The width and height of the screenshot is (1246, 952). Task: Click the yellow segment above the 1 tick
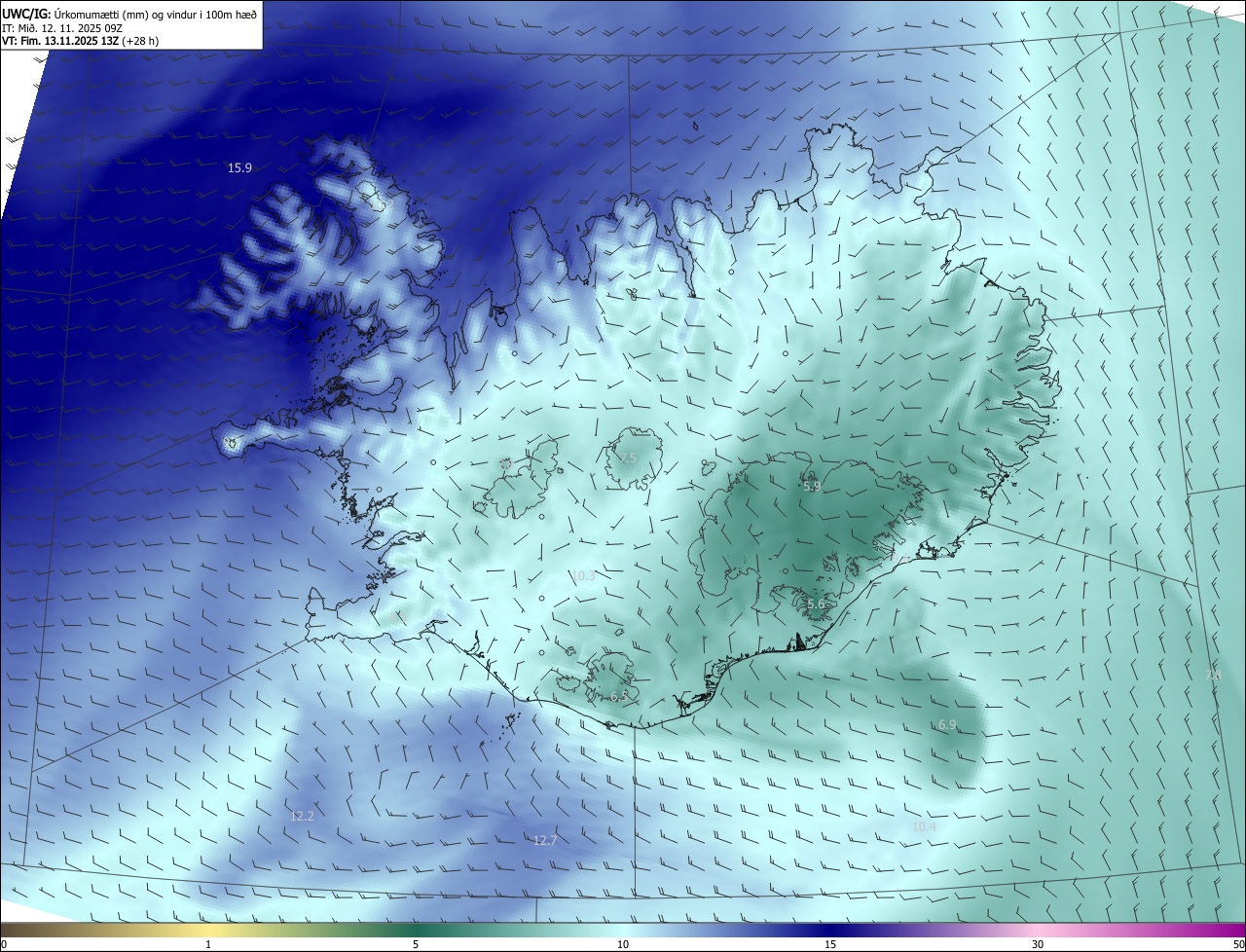tap(208, 930)
